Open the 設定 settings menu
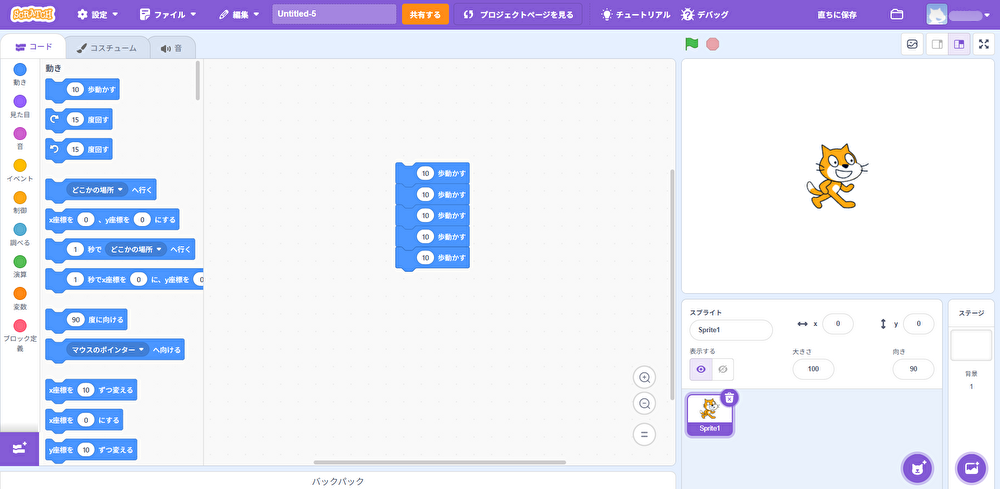Image resolution: width=1000 pixels, height=489 pixels. point(98,14)
